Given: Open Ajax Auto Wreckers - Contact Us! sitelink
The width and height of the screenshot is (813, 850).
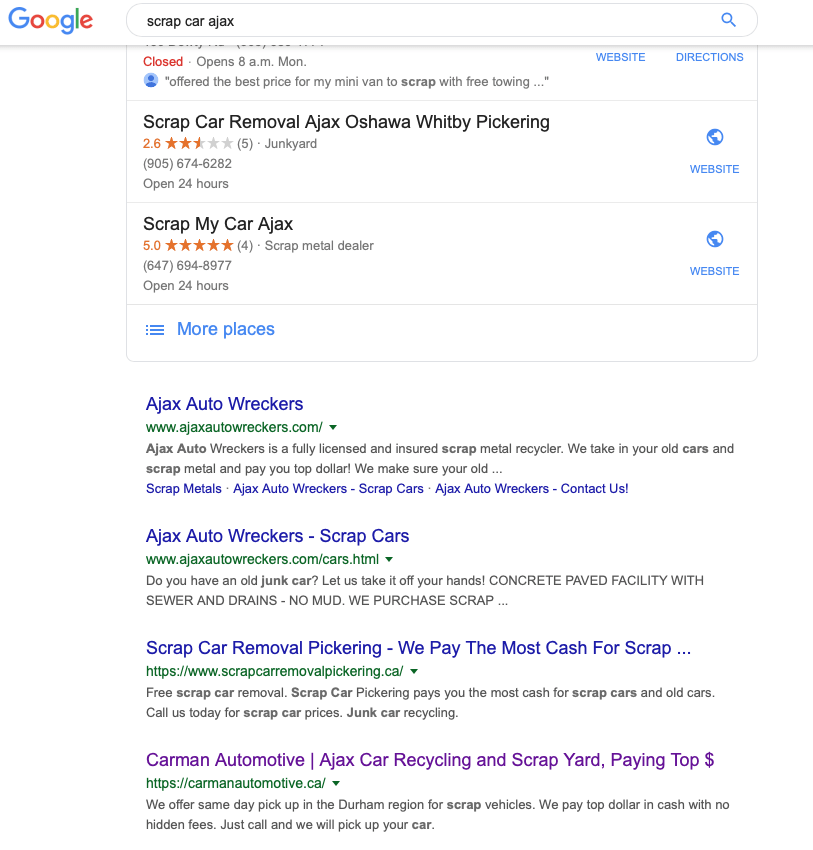Looking at the screenshot, I should coord(532,489).
